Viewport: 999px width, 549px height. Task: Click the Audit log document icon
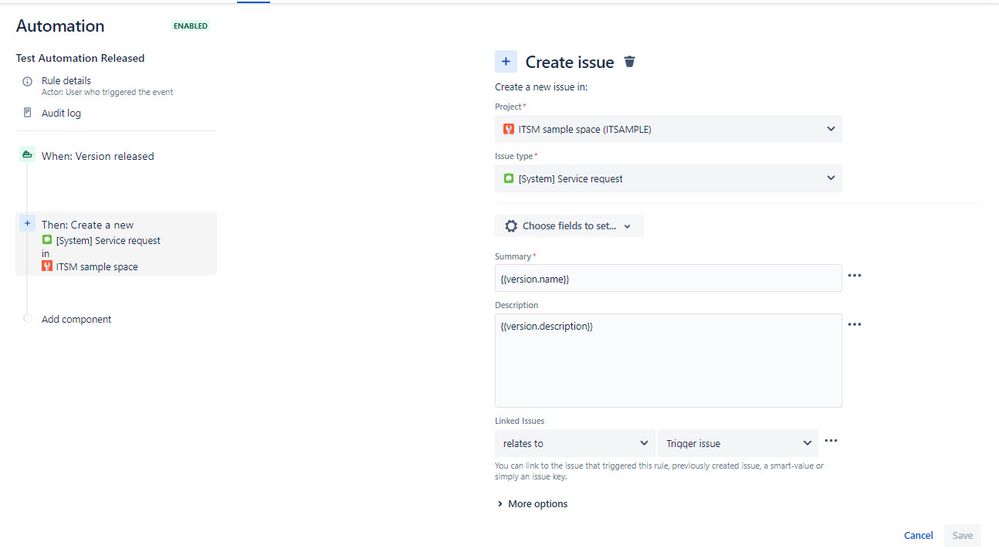click(x=27, y=113)
